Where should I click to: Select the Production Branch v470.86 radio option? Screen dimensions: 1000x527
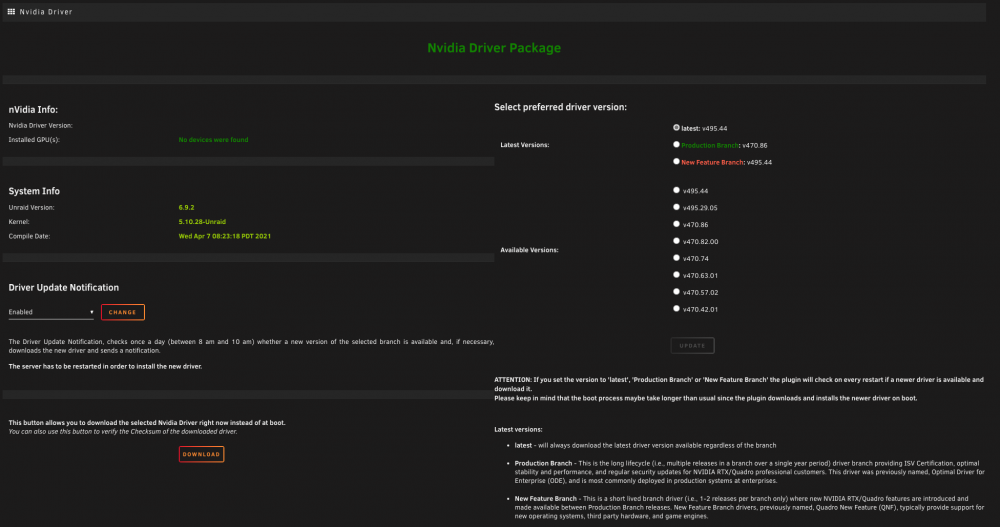point(676,145)
